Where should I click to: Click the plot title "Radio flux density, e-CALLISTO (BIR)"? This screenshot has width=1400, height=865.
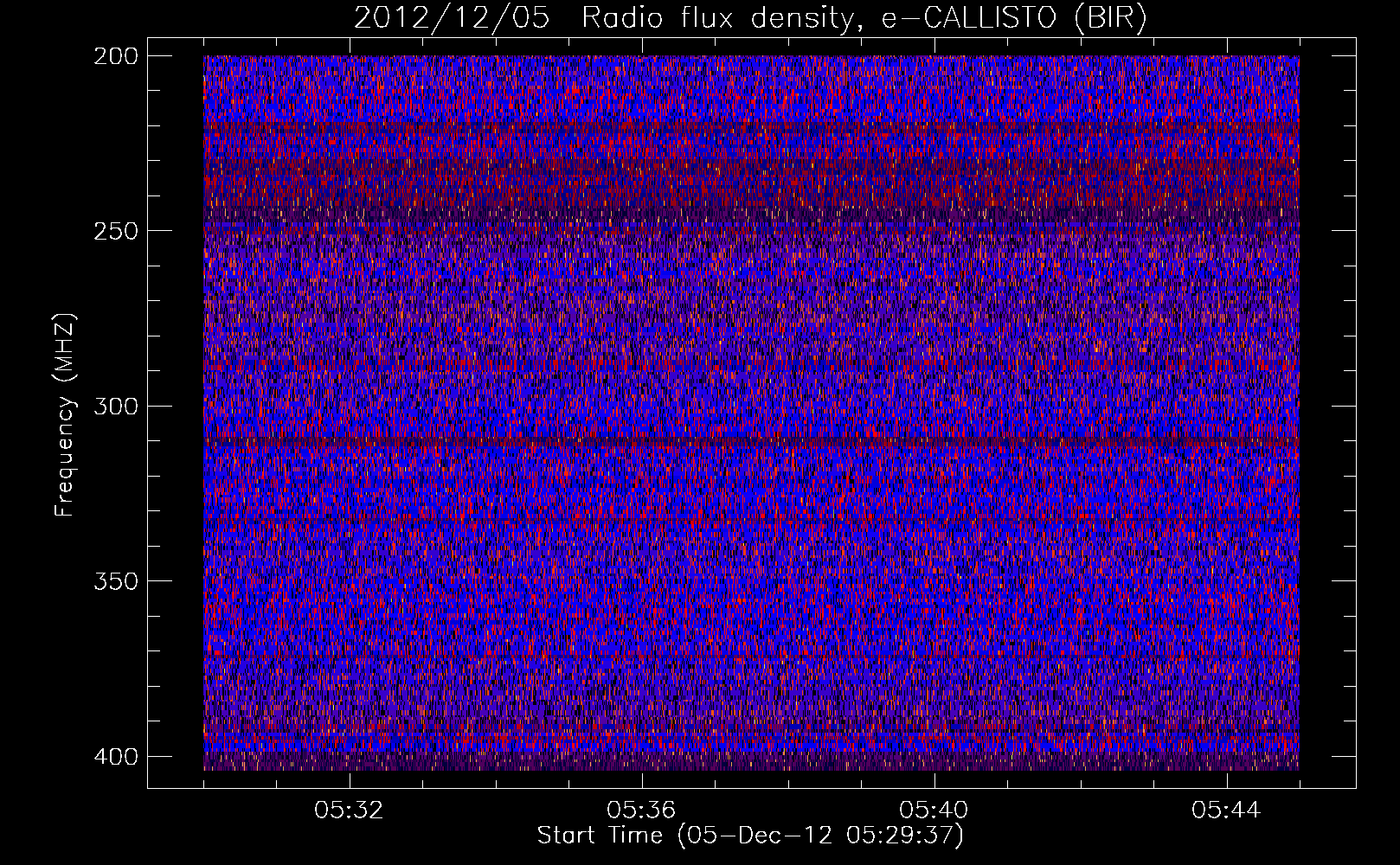864,17
